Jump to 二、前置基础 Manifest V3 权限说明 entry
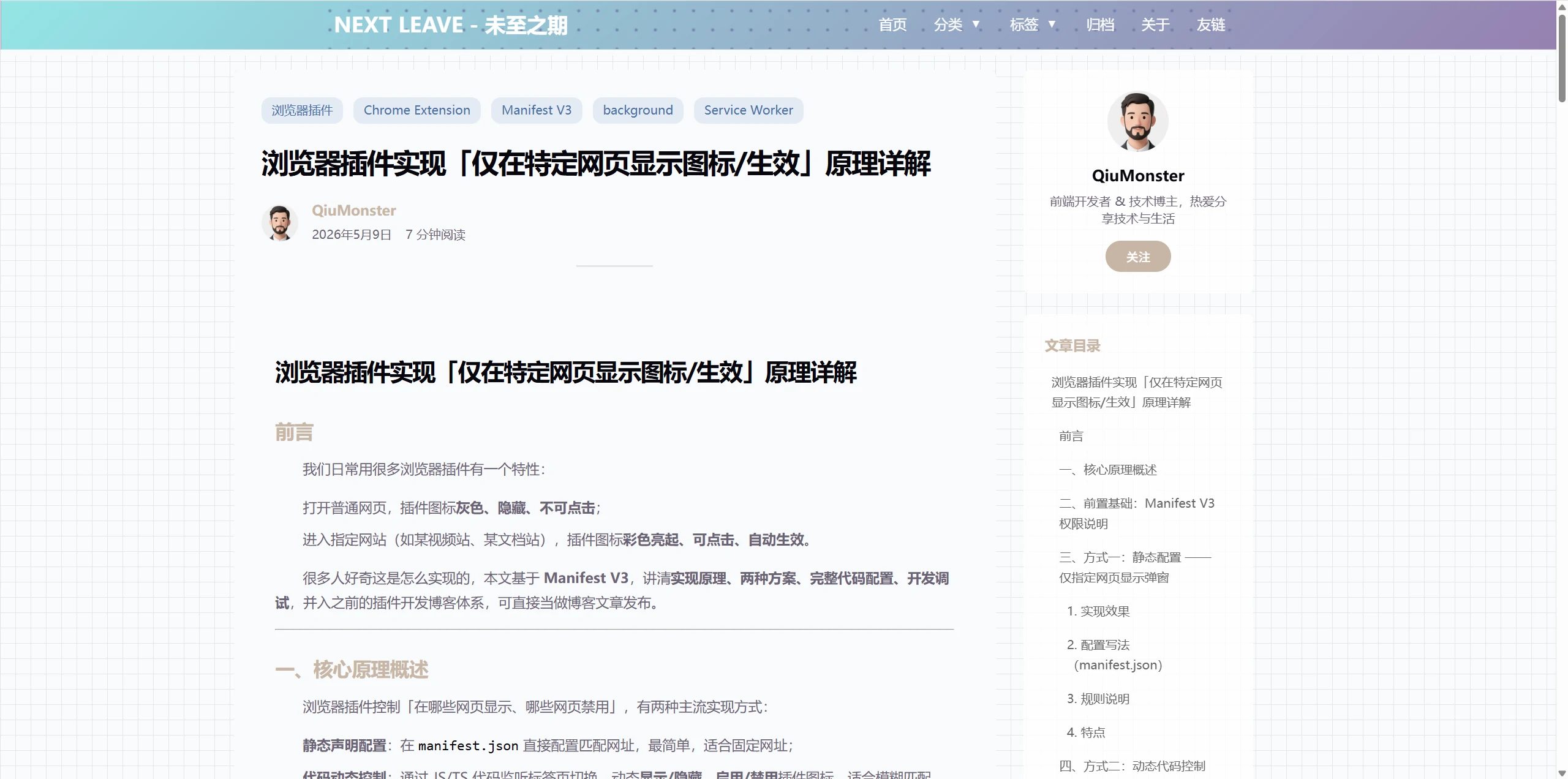Screen dimensions: 1568x779 coord(1137,513)
